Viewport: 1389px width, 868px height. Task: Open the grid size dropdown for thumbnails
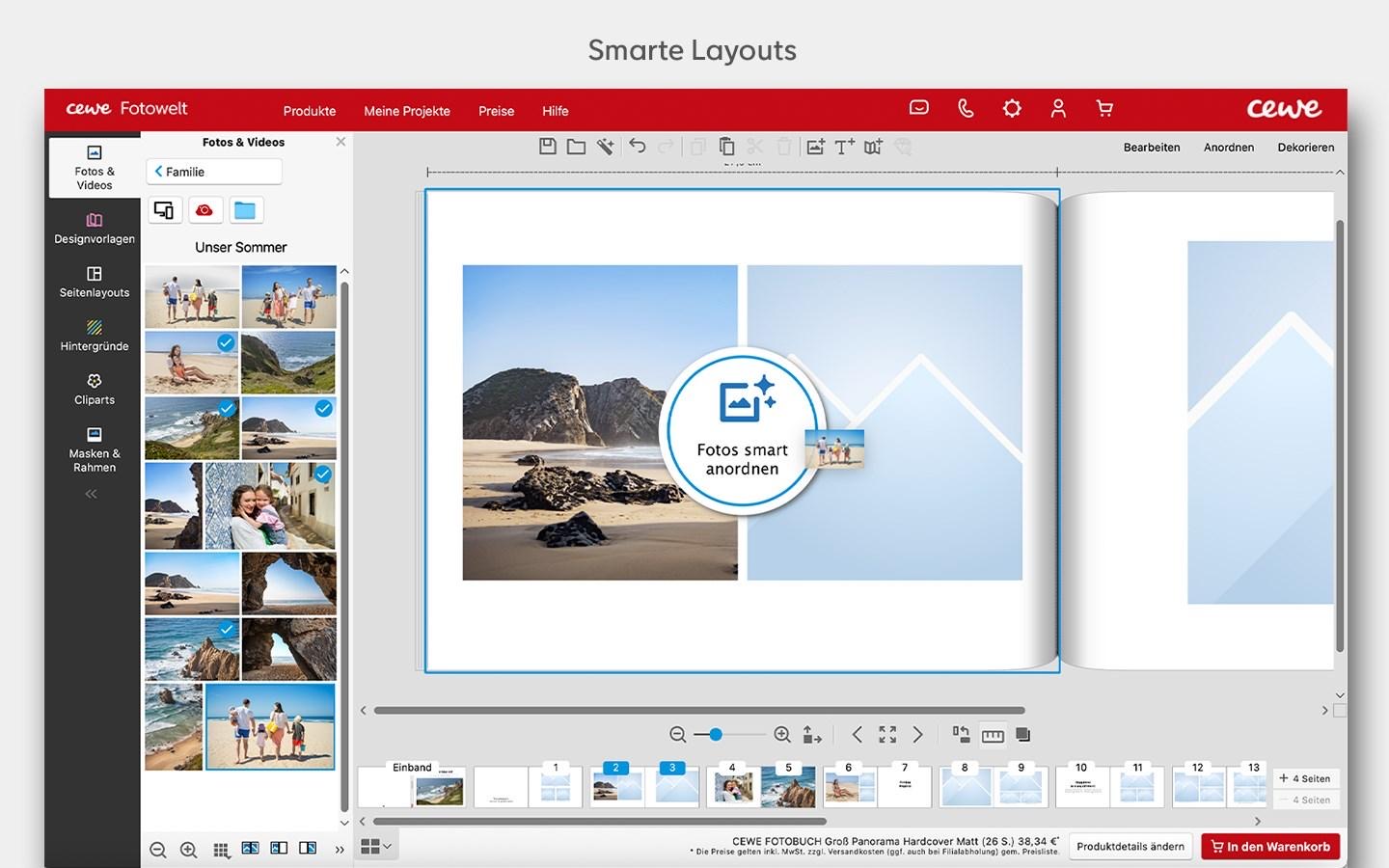pos(221,851)
